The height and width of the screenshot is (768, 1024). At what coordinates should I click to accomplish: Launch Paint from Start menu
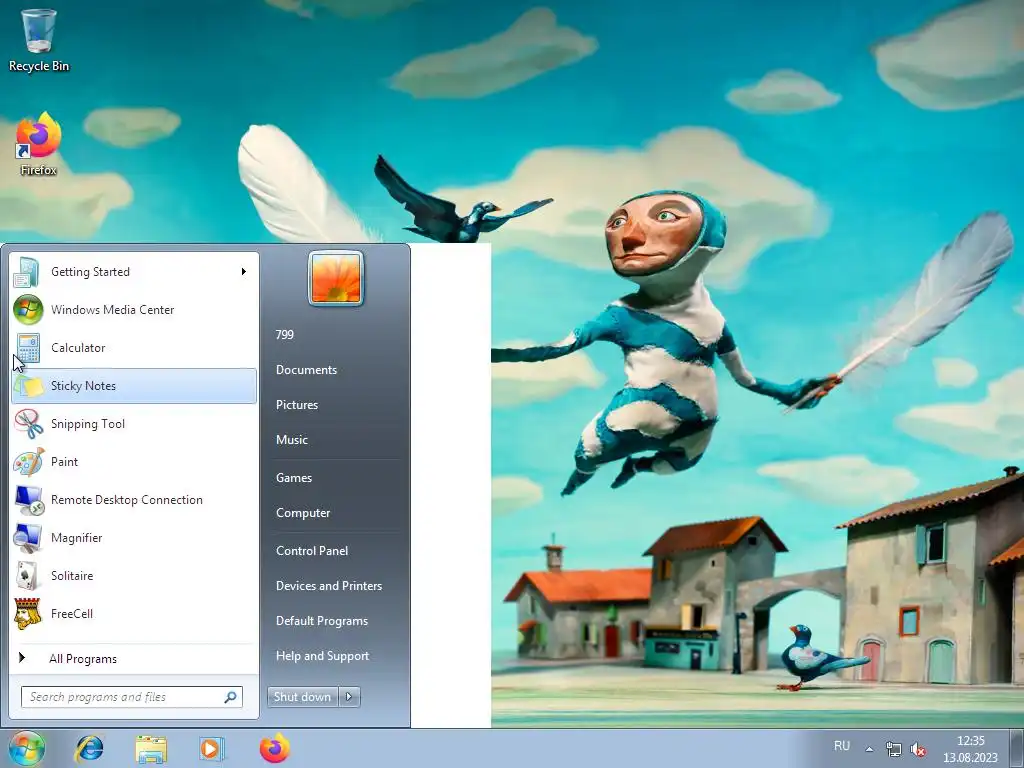(x=134, y=462)
